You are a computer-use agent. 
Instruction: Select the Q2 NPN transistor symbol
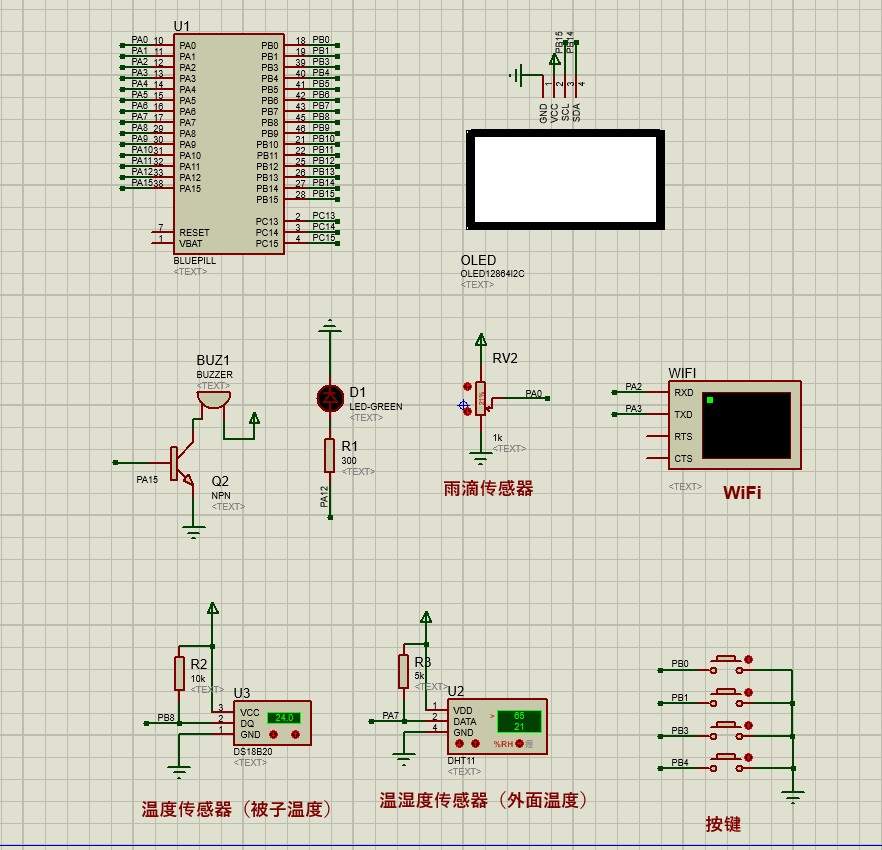coord(183,464)
